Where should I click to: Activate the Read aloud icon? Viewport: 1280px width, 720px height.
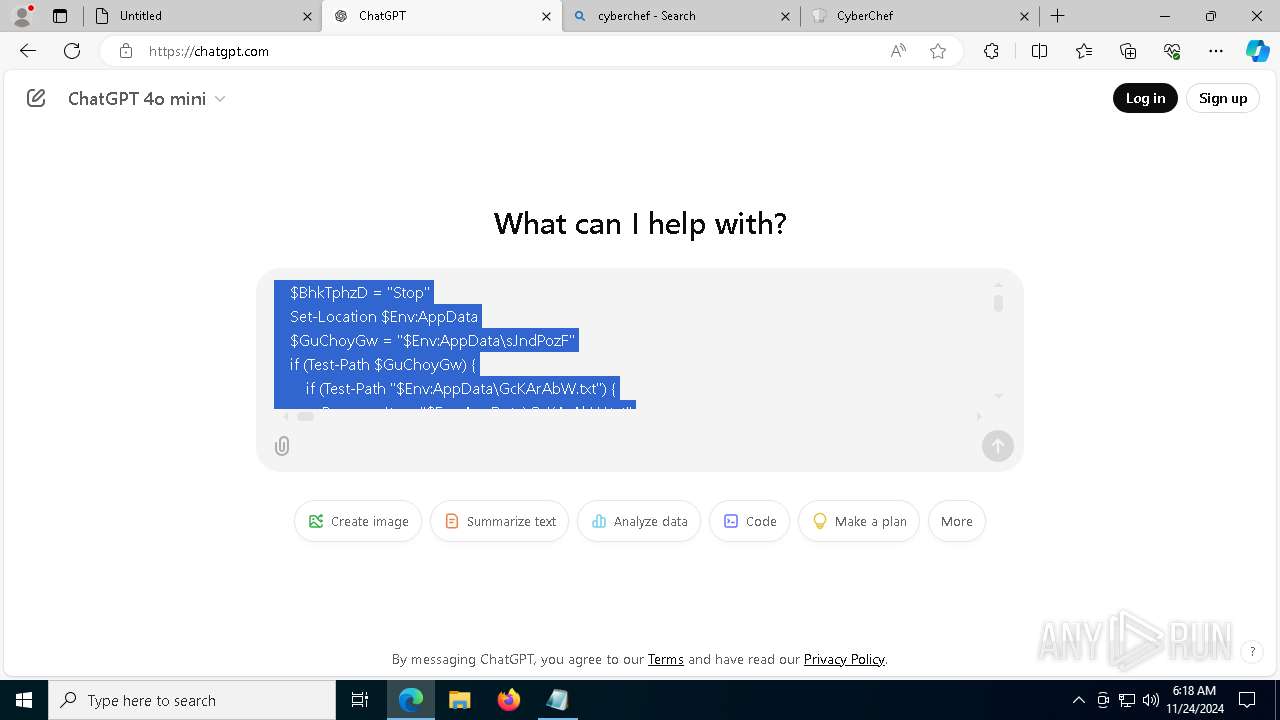tap(898, 51)
